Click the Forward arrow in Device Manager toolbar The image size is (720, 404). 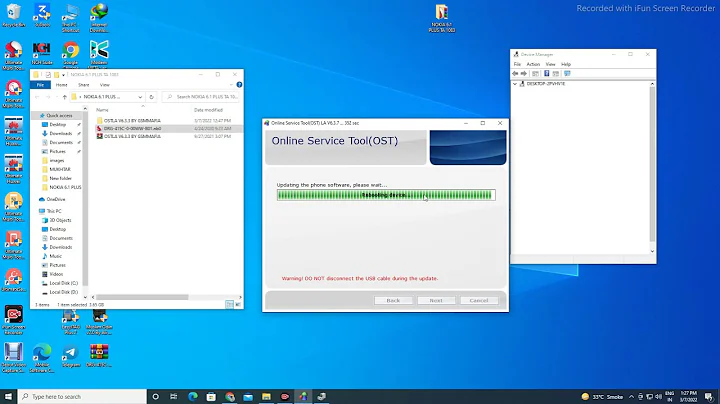(523, 73)
